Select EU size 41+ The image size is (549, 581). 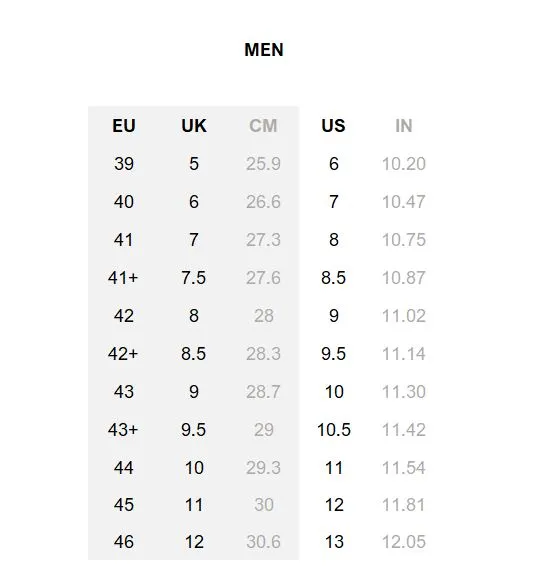click(x=123, y=278)
